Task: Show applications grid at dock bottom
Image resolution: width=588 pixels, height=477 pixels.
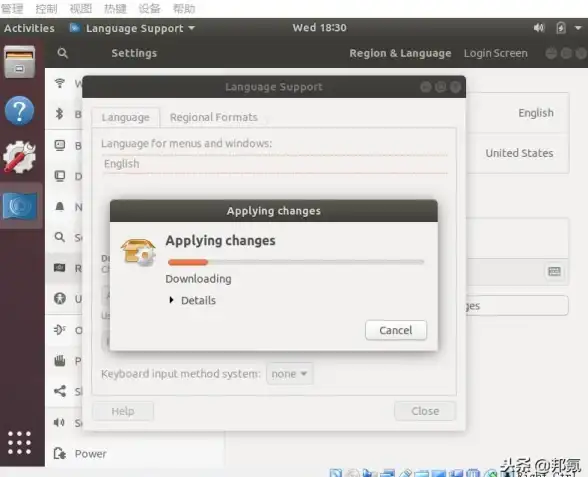Action: tap(20, 443)
